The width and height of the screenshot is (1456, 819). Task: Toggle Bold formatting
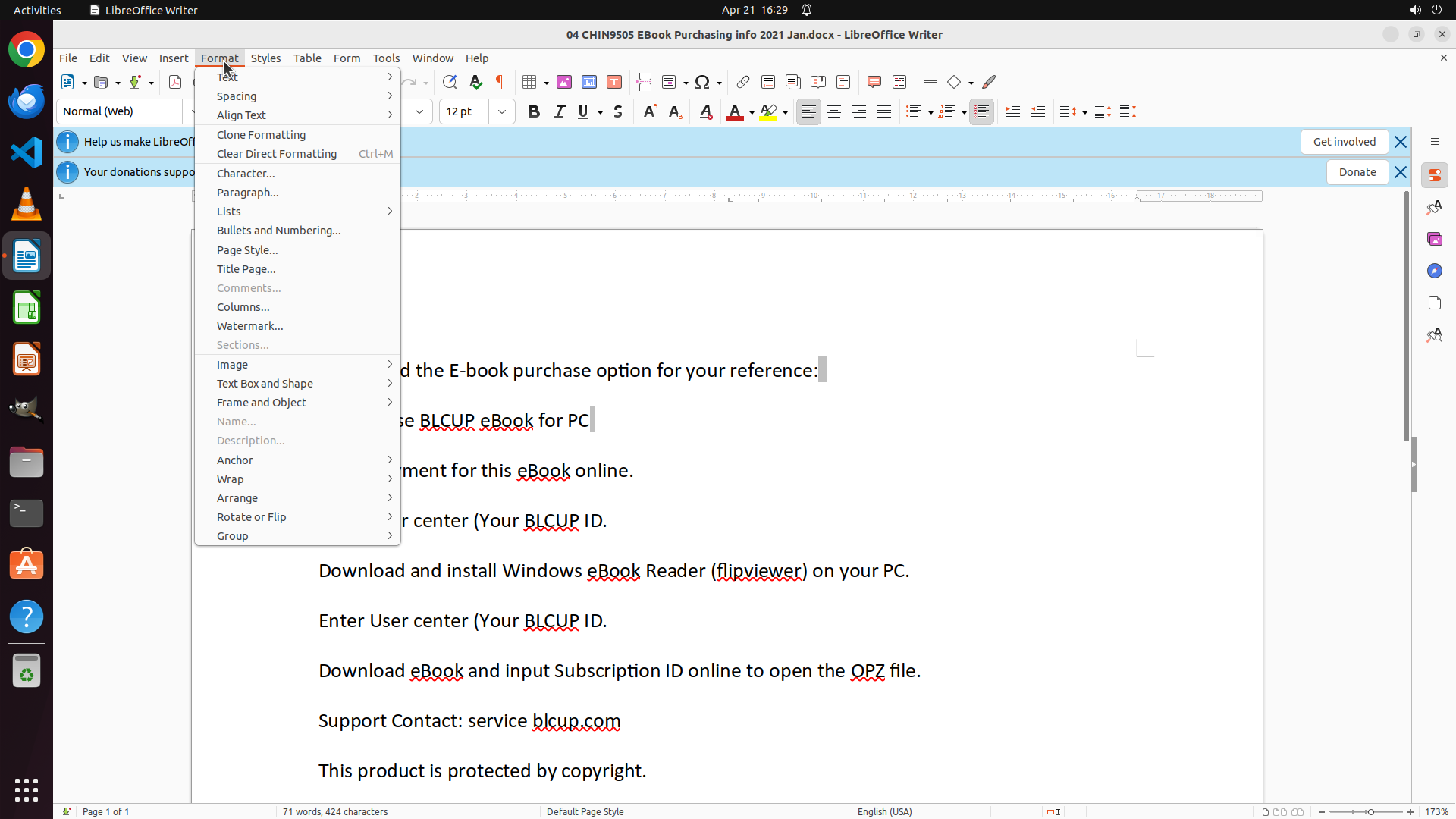coord(534,111)
